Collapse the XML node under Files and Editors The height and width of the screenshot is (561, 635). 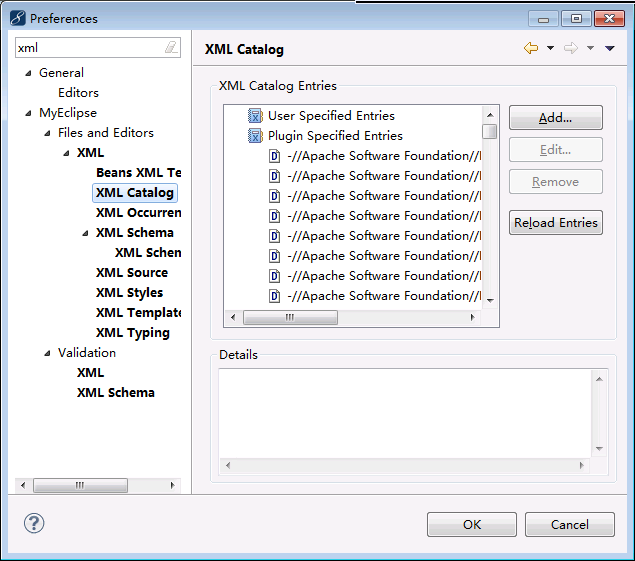click(x=66, y=153)
